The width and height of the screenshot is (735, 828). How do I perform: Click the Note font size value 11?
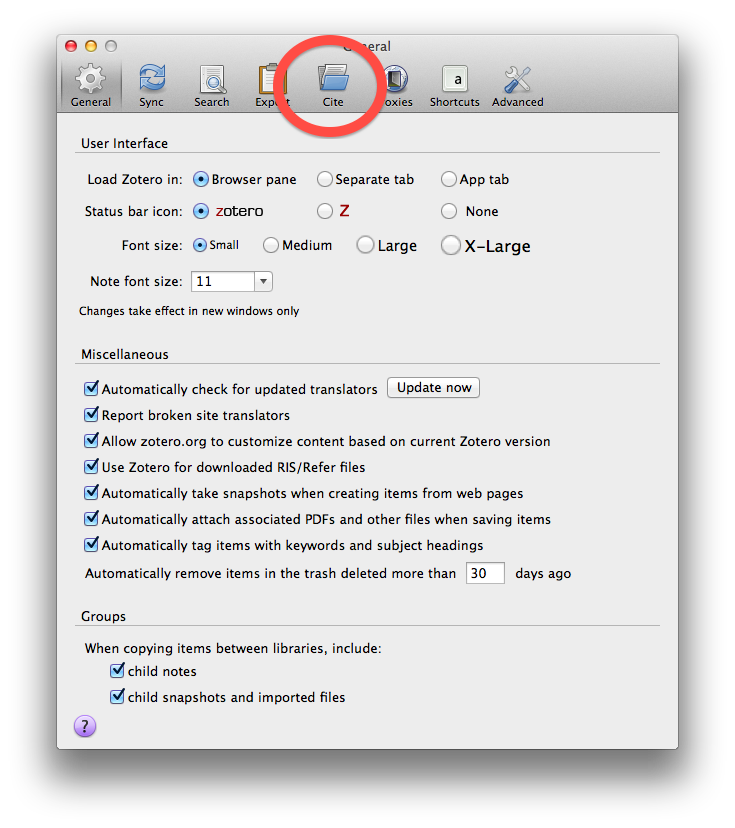click(222, 281)
